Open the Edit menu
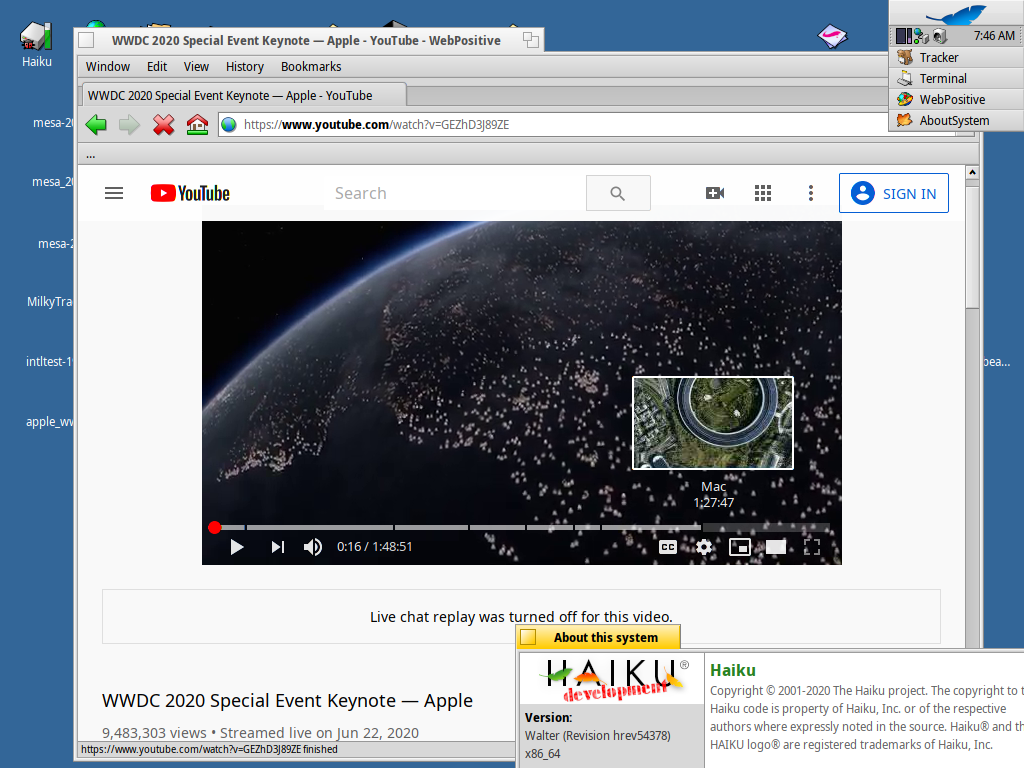Viewport: 1024px width, 768px height. pyautogui.click(x=157, y=67)
